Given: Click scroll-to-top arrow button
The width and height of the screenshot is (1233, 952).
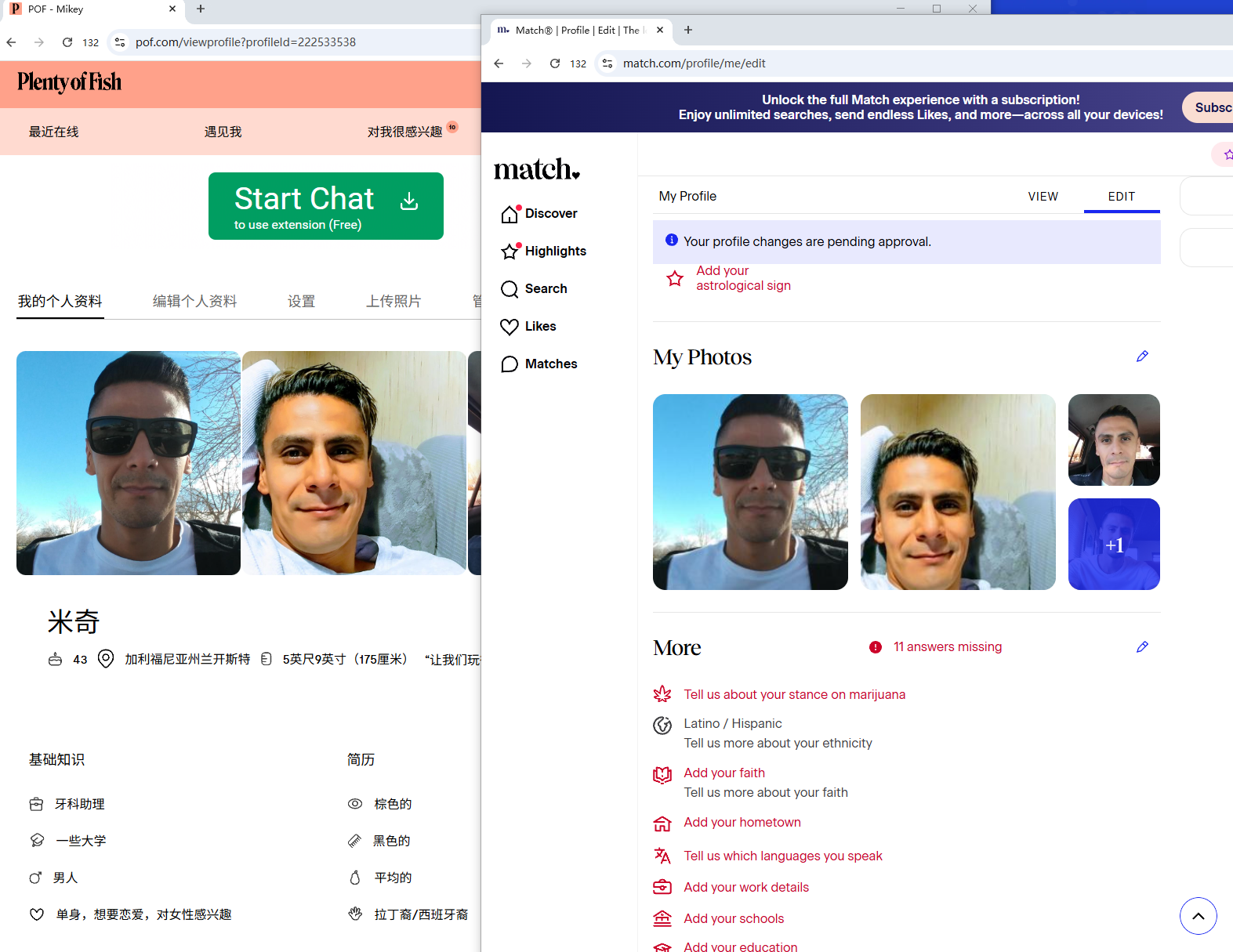Looking at the screenshot, I should pos(1198,916).
